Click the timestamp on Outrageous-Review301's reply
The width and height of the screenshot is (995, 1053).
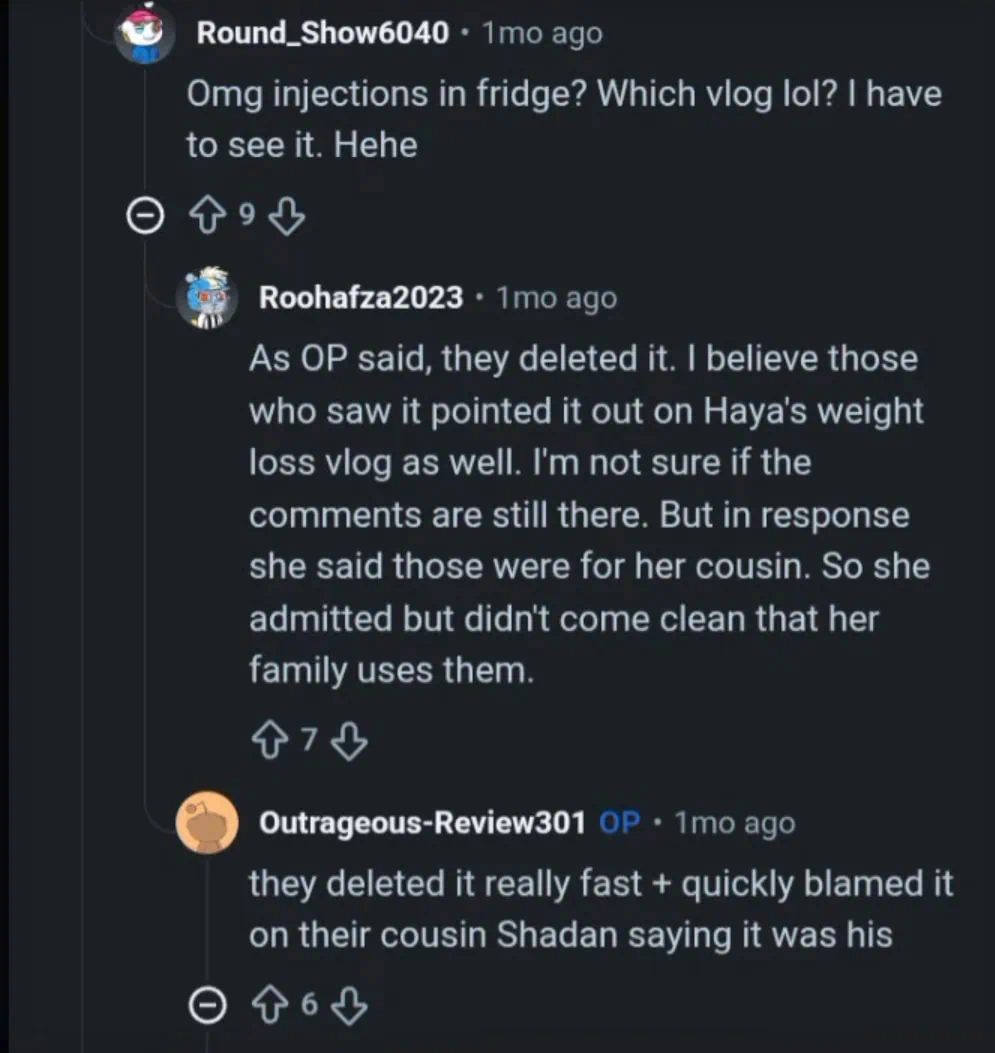pos(734,823)
